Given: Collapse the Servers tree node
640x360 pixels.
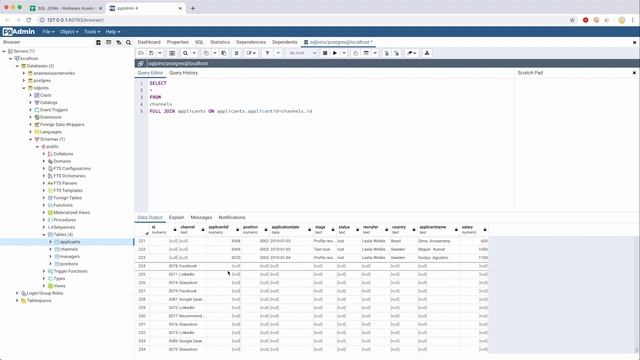Looking at the screenshot, I should [x=4, y=51].
